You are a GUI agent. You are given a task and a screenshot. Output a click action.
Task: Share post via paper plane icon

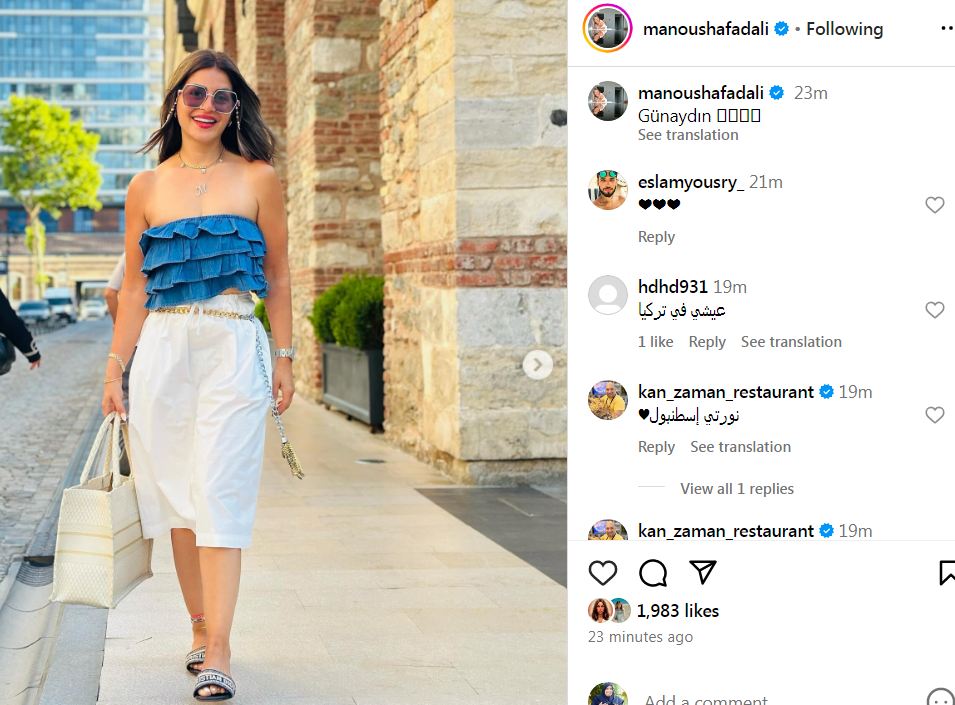pyautogui.click(x=703, y=572)
